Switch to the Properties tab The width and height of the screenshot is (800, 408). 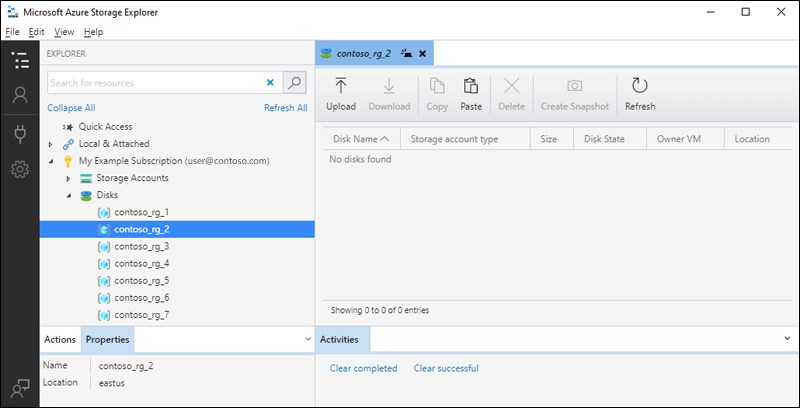(x=107, y=340)
